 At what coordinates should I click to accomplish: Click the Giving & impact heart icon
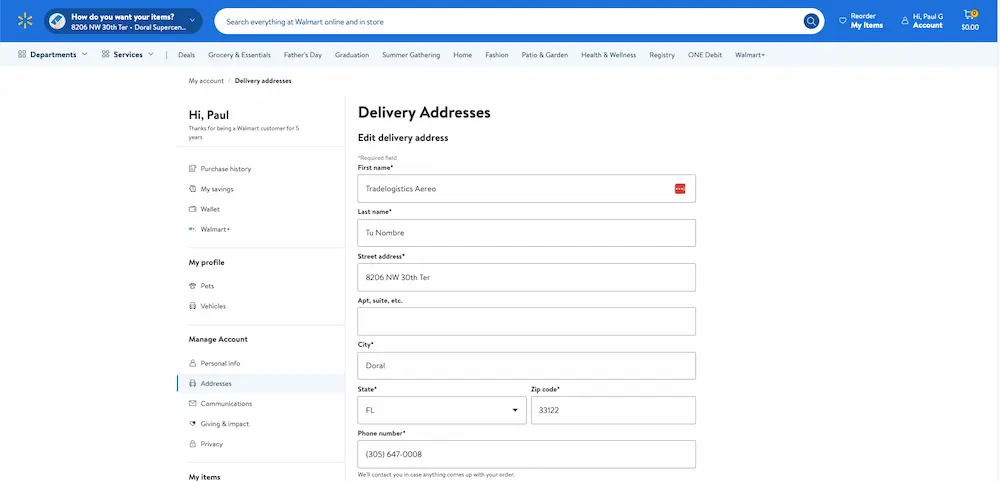pyautogui.click(x=193, y=424)
